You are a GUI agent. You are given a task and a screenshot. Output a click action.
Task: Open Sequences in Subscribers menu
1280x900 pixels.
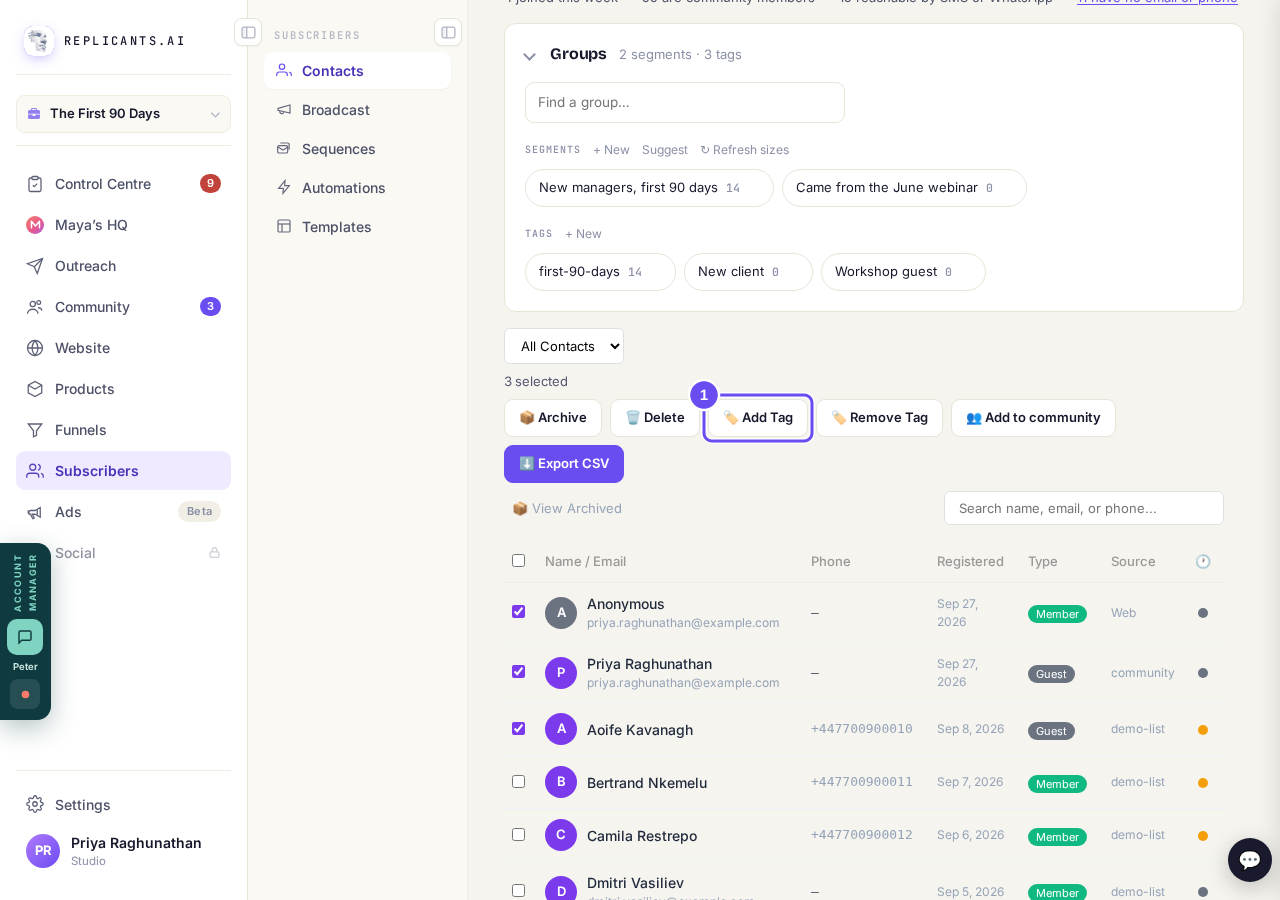(357, 149)
